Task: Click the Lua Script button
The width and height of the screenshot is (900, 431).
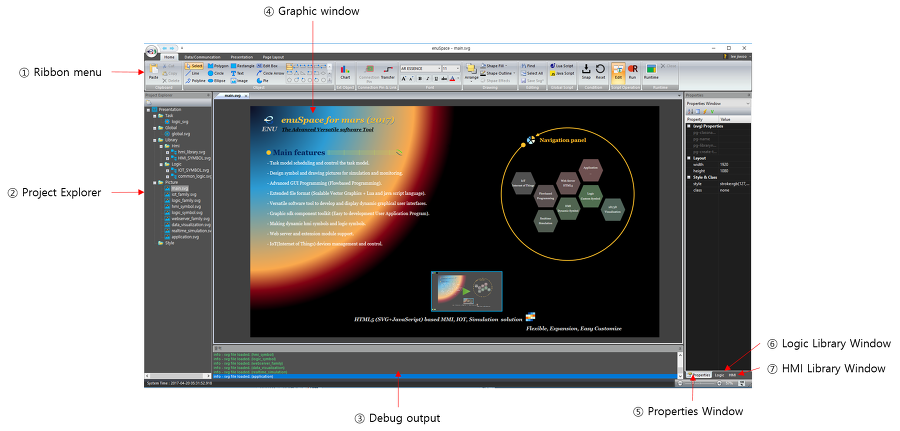Action: pyautogui.click(x=564, y=65)
